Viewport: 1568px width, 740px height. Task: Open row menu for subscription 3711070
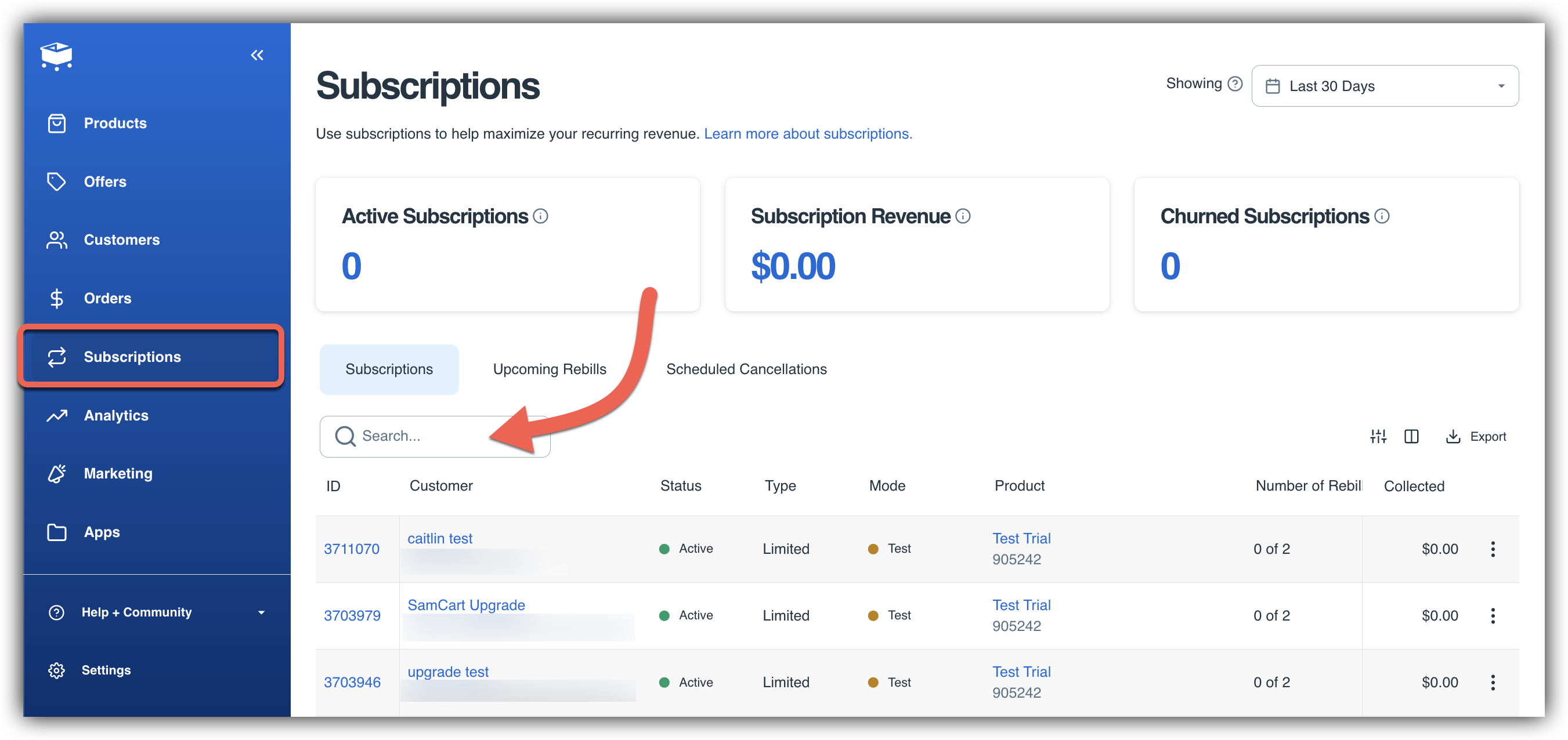(x=1493, y=549)
